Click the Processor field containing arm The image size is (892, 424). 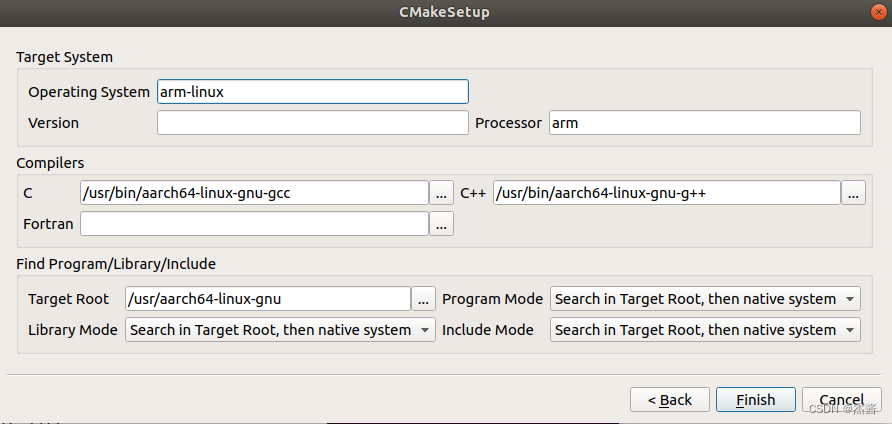click(704, 123)
